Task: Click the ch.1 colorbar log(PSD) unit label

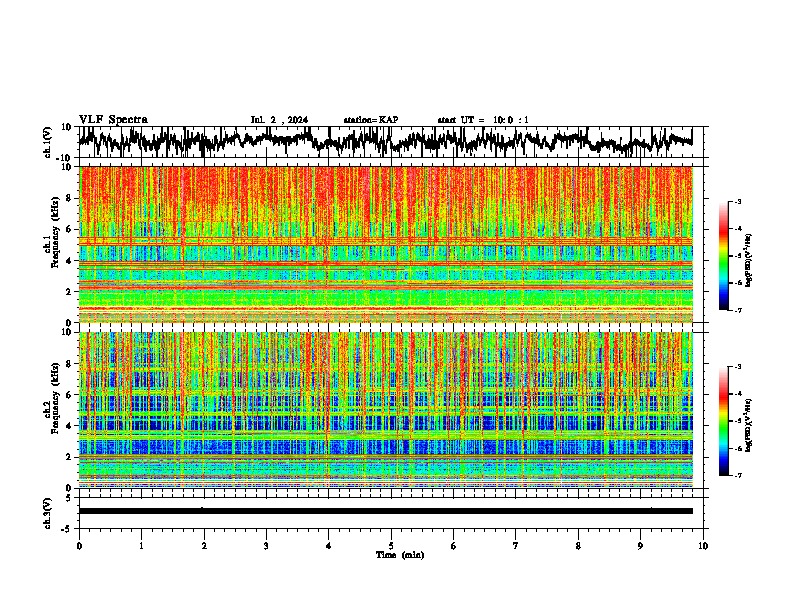Action: coord(749,261)
